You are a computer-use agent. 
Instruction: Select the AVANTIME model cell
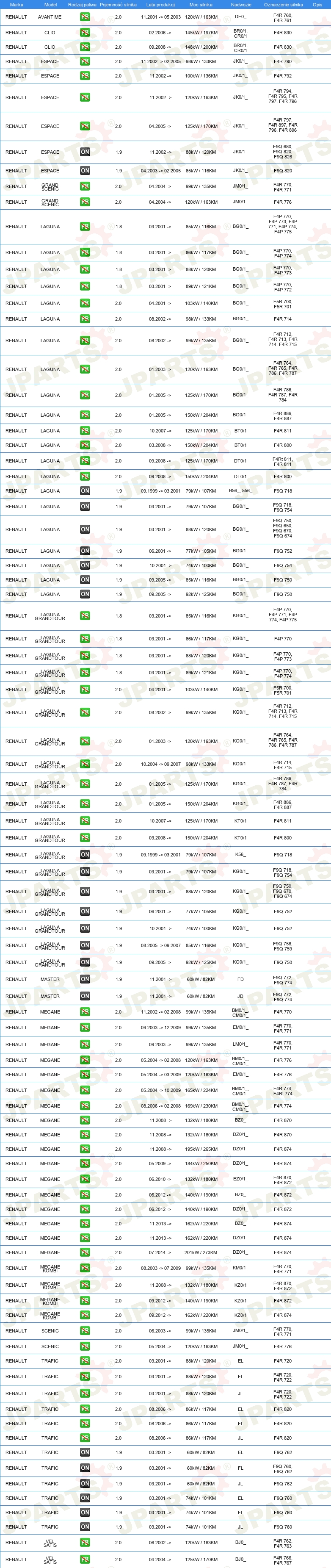(50, 17)
